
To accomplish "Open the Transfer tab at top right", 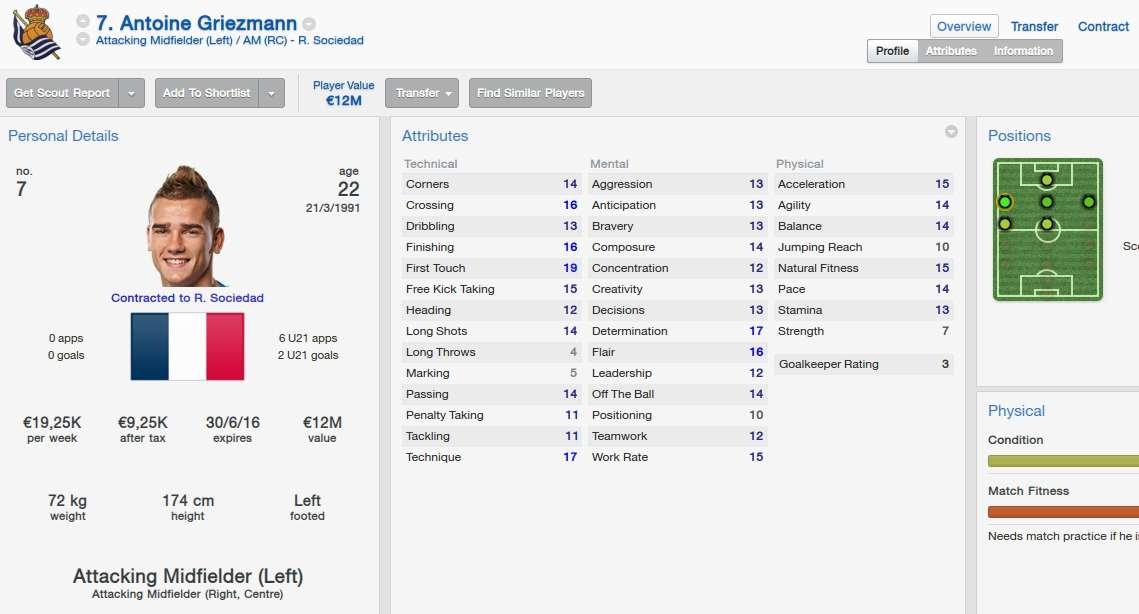I will (1034, 27).
